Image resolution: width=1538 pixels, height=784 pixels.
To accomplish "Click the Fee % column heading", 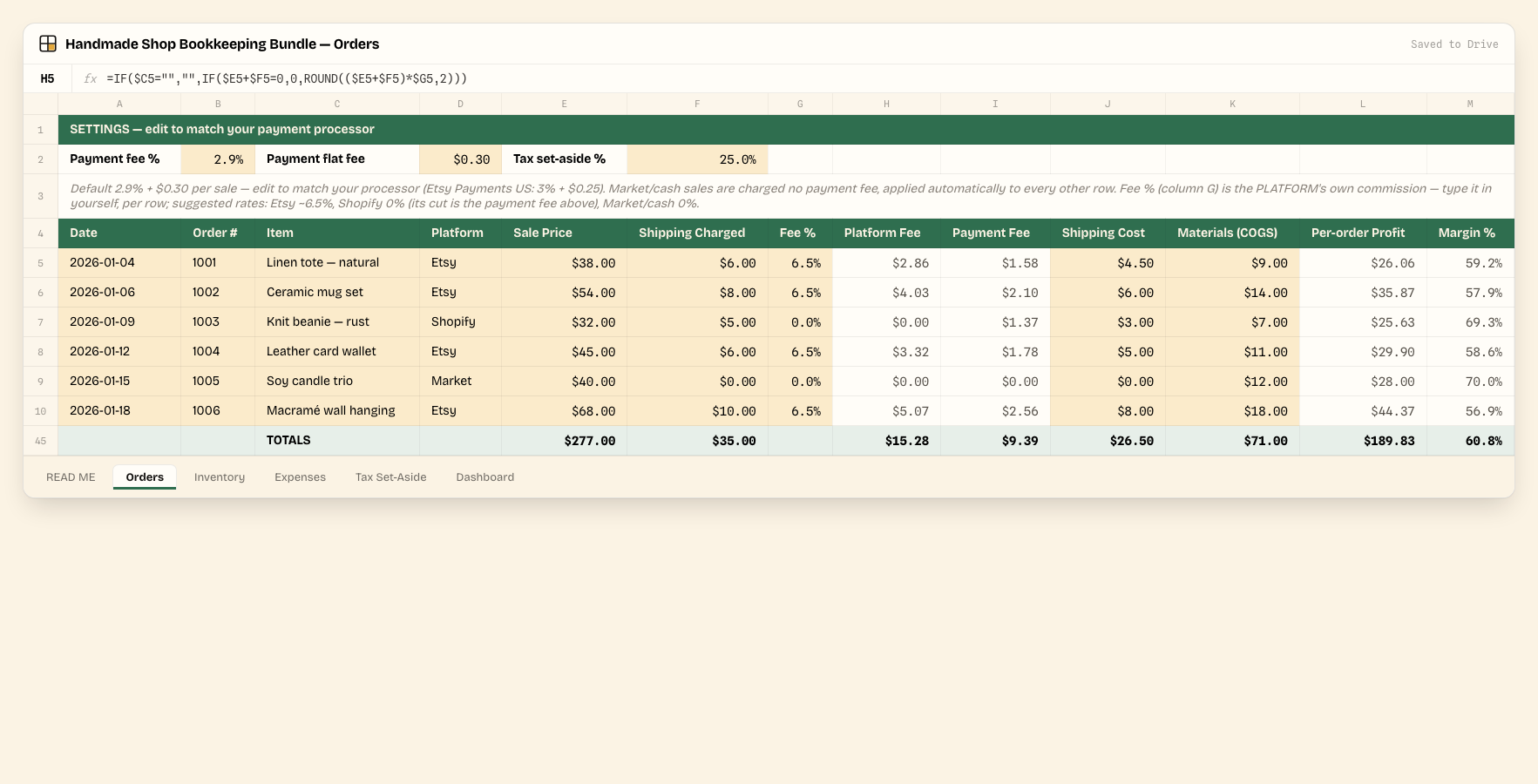I will pyautogui.click(x=800, y=233).
